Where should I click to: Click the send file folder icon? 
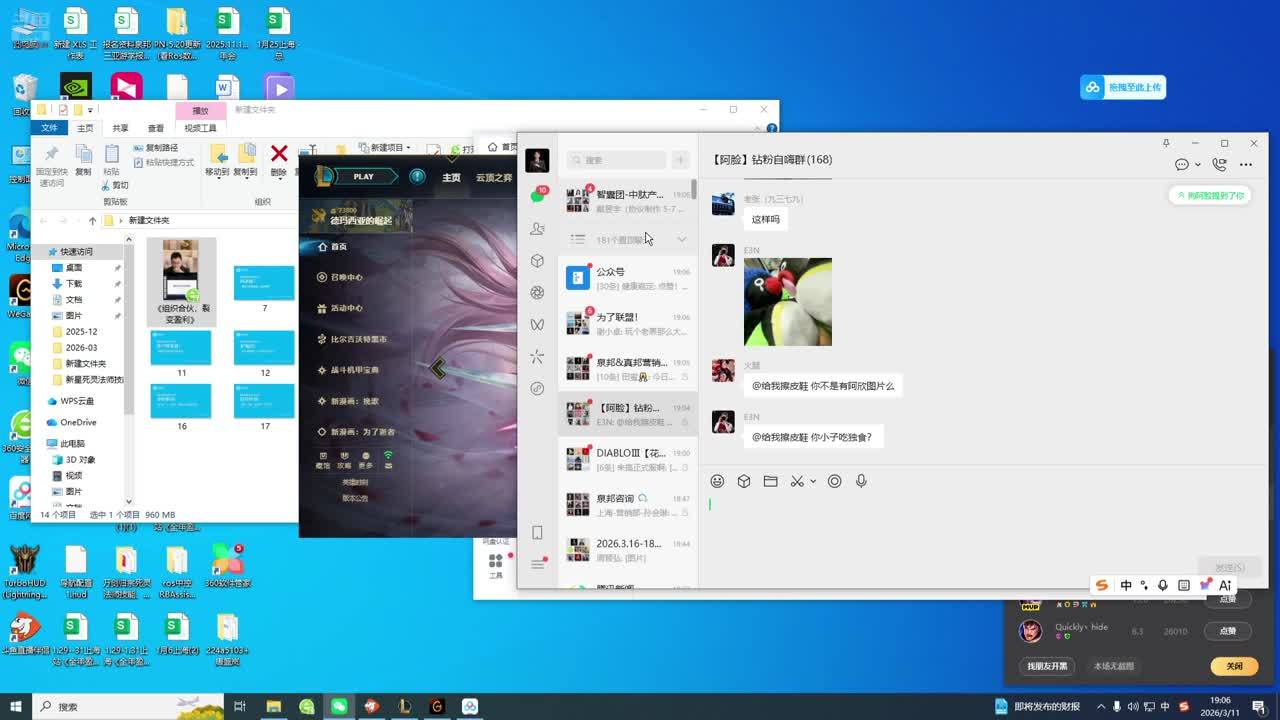coord(770,481)
